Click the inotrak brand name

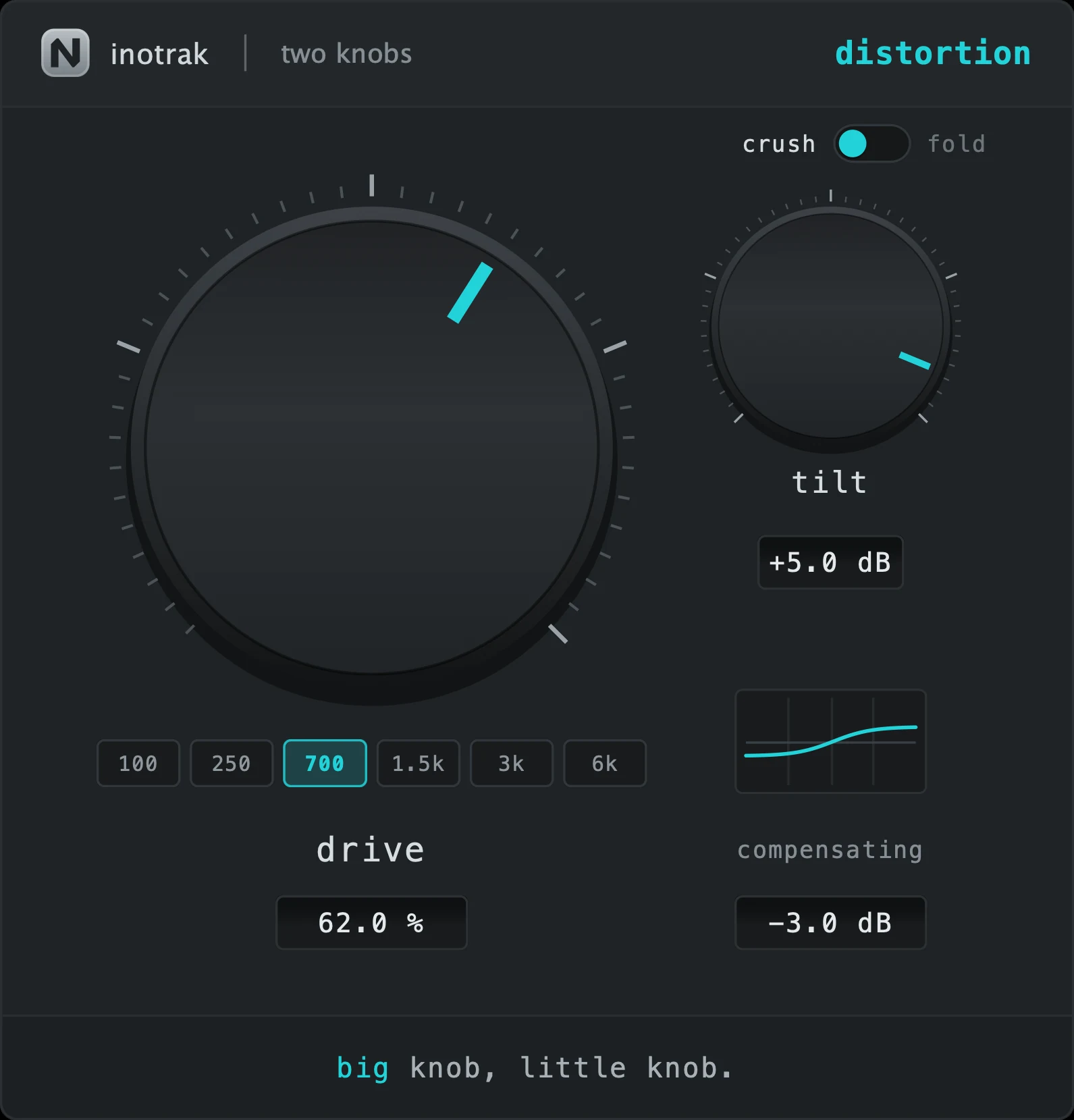click(159, 54)
